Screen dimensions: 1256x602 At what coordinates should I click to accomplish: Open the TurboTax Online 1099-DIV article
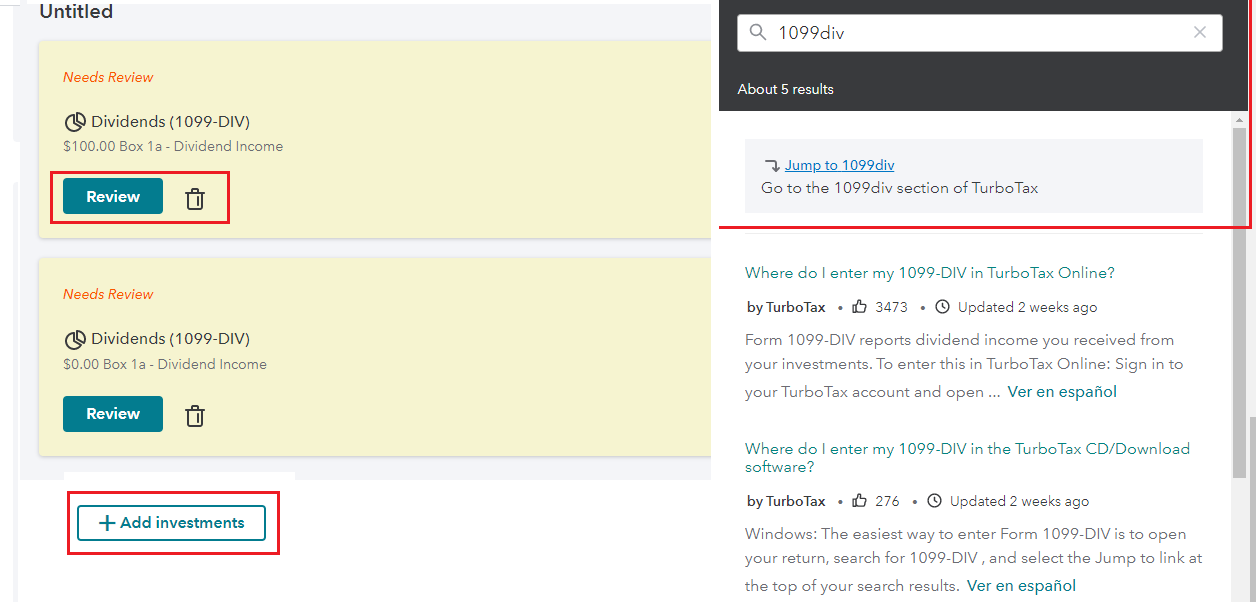coord(930,272)
